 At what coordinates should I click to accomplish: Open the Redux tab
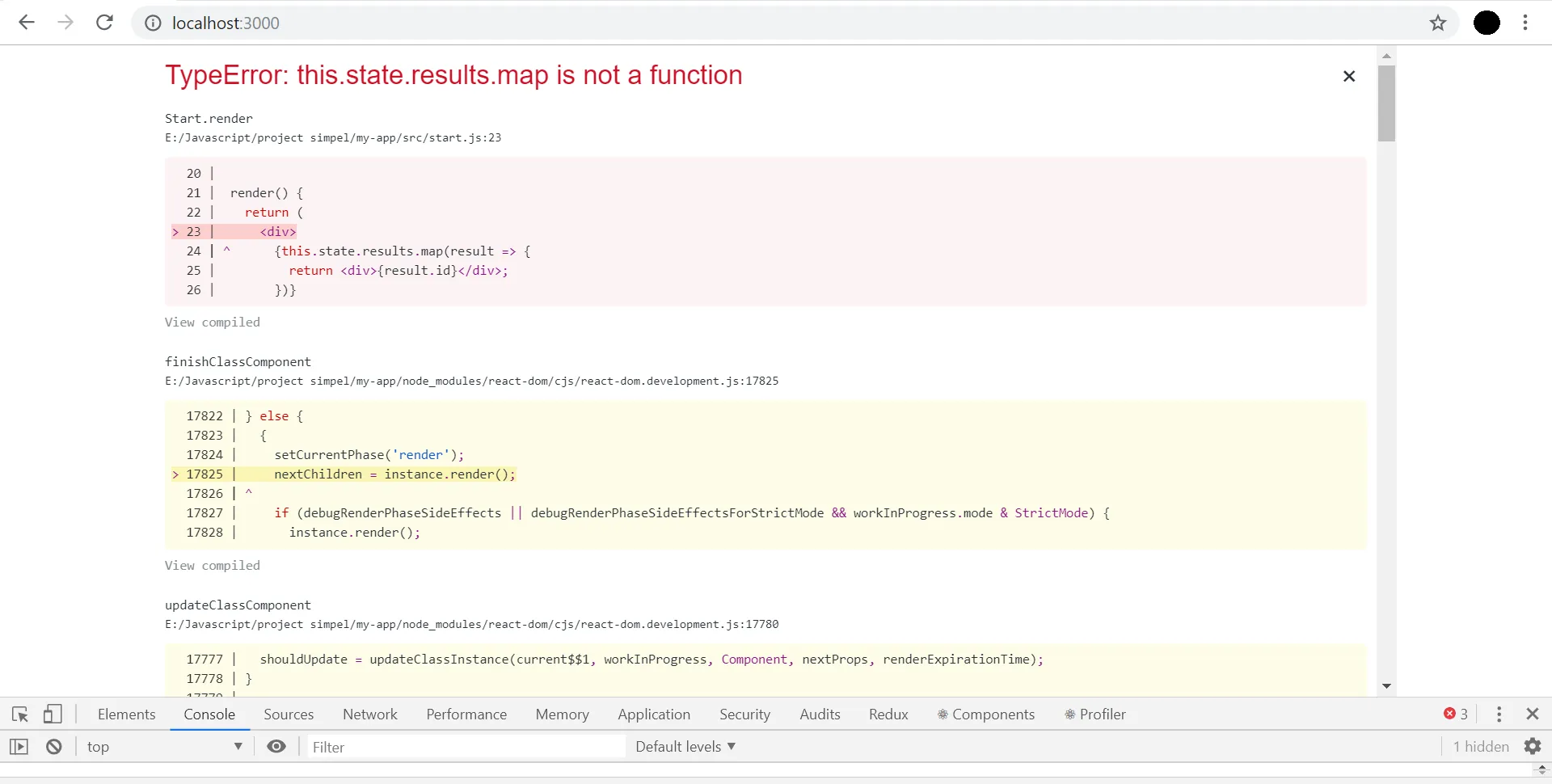pyautogui.click(x=888, y=714)
